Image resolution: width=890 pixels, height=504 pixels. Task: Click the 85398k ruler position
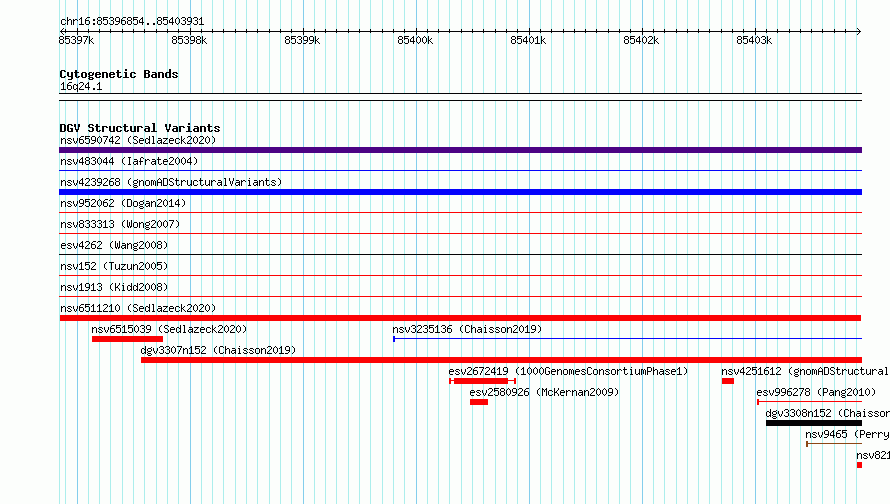pos(190,40)
